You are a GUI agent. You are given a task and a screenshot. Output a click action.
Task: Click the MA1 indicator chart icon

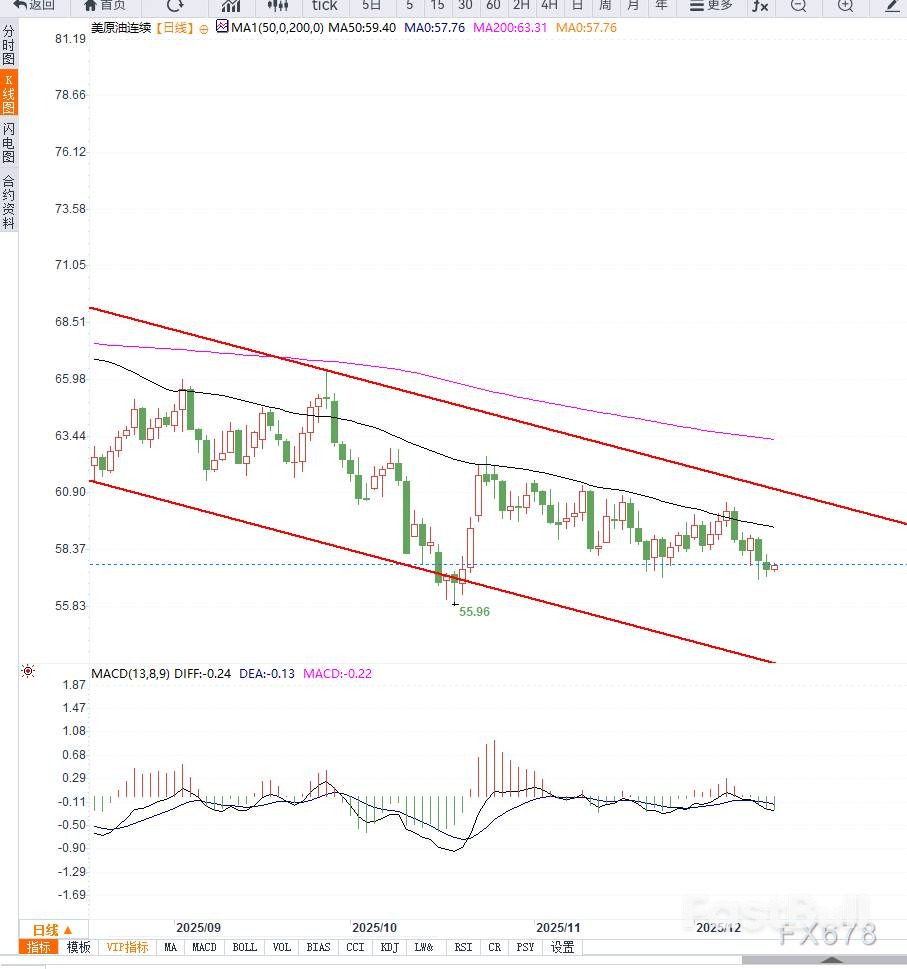pos(221,28)
